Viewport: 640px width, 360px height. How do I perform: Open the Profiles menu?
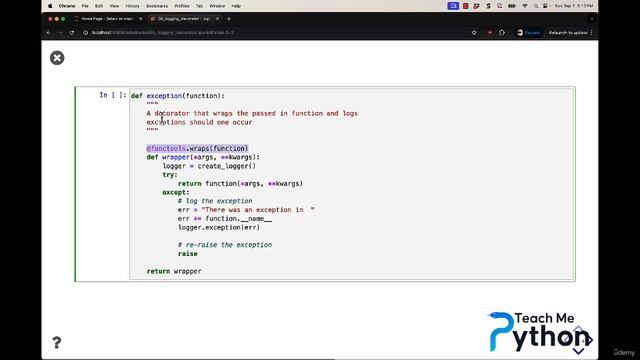pos(182,6)
